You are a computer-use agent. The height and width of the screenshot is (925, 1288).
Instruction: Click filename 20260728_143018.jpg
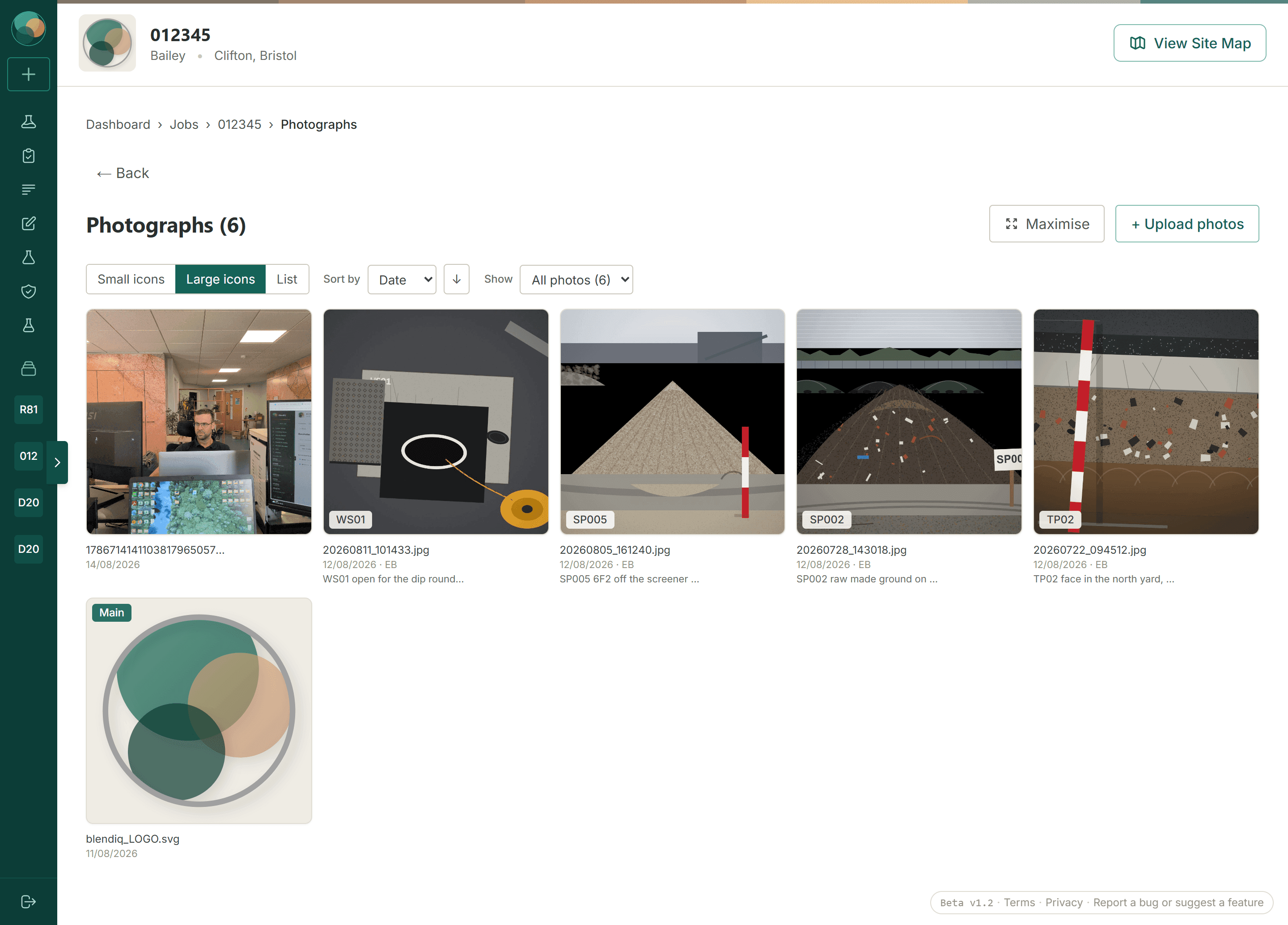[851, 550]
